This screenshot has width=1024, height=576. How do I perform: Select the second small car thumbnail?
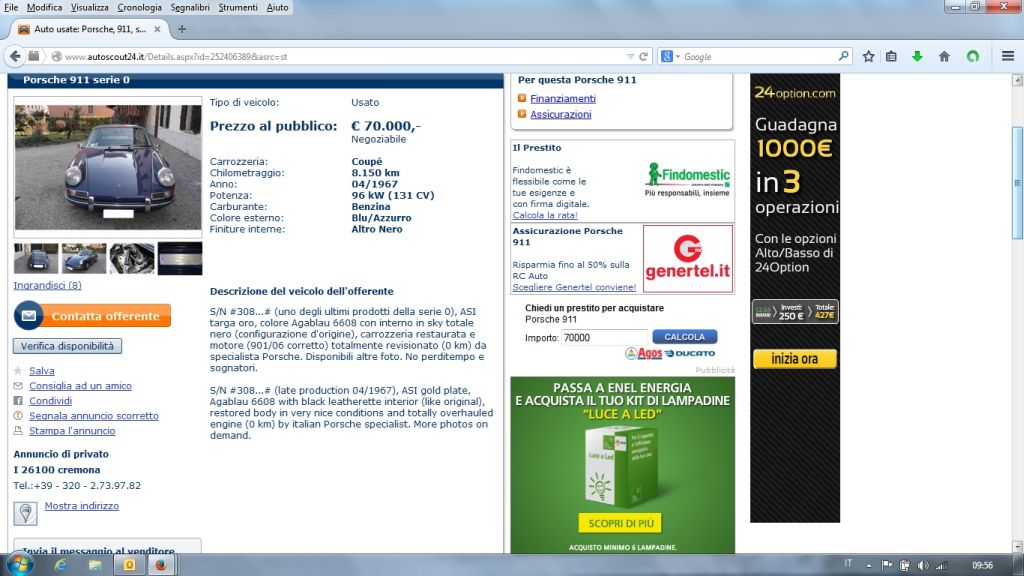click(x=84, y=259)
